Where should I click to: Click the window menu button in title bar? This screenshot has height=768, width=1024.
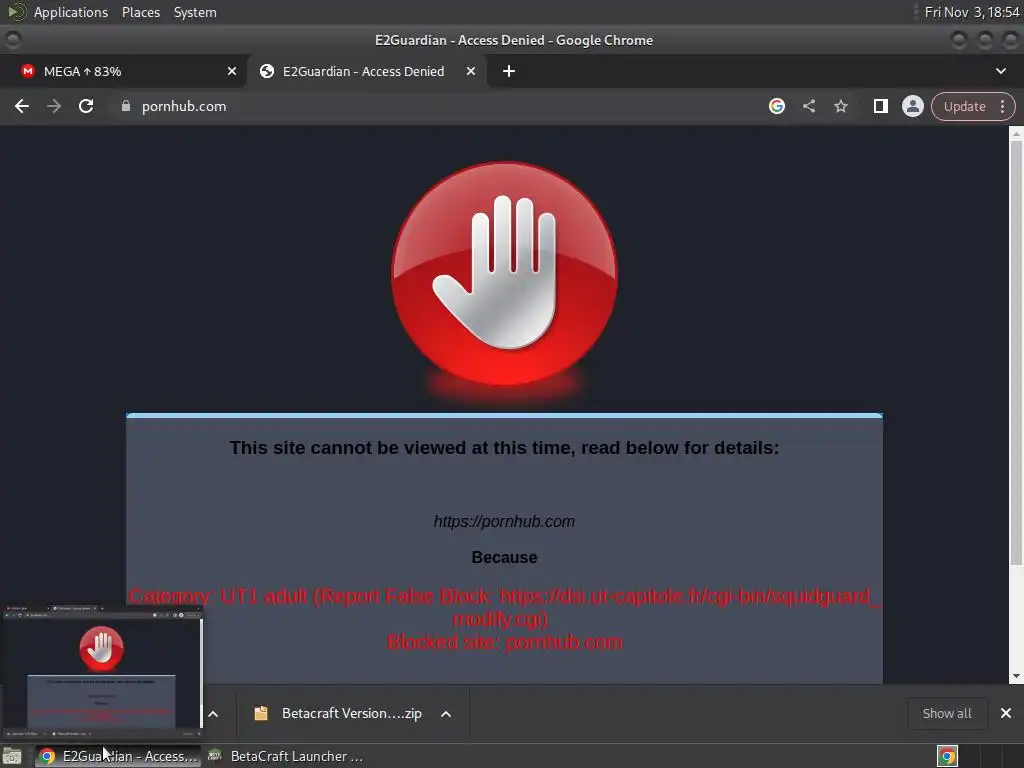(x=13, y=40)
